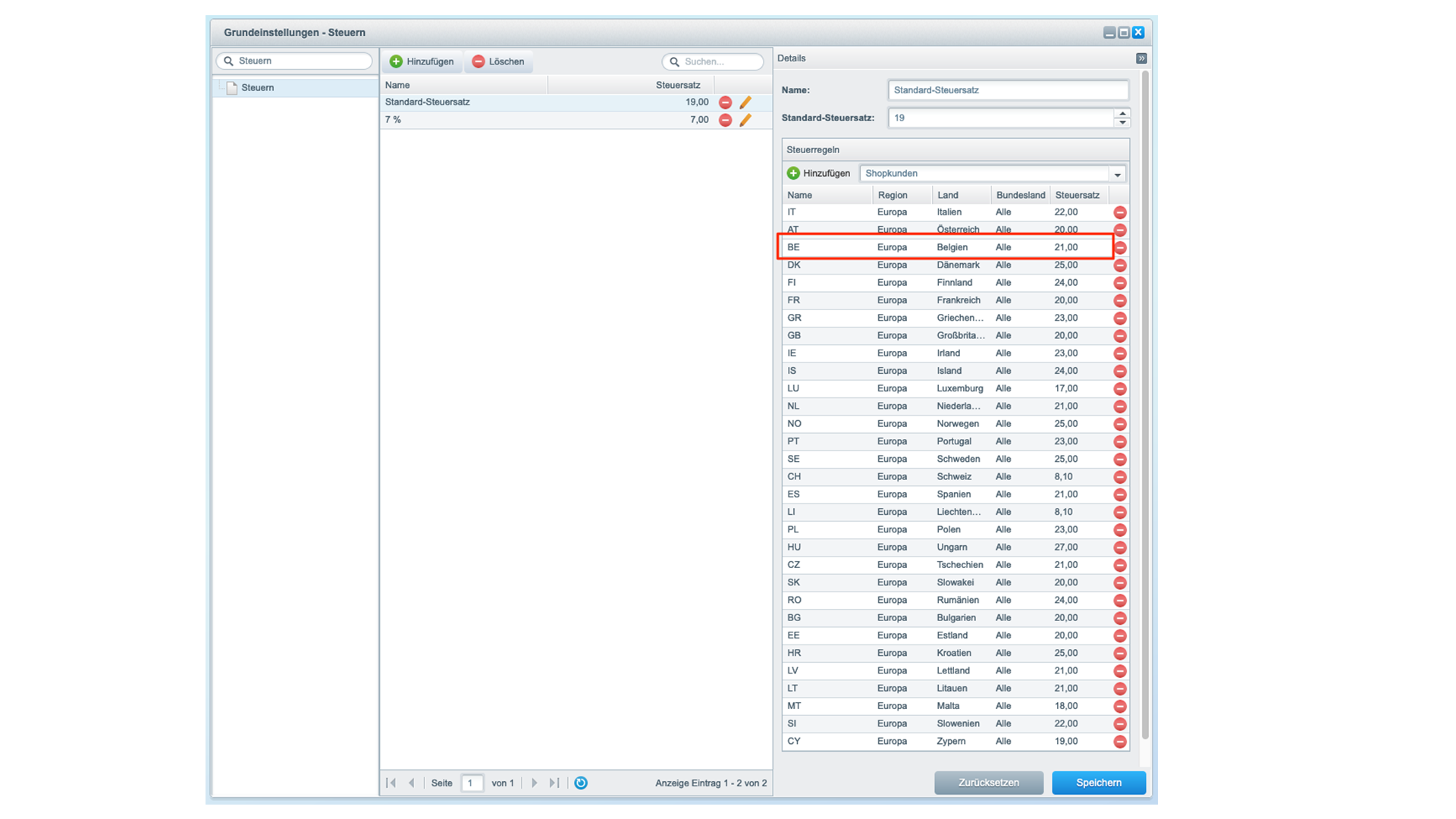This screenshot has width=1456, height=819.
Task: Go to the last page arrow
Action: 554,783
